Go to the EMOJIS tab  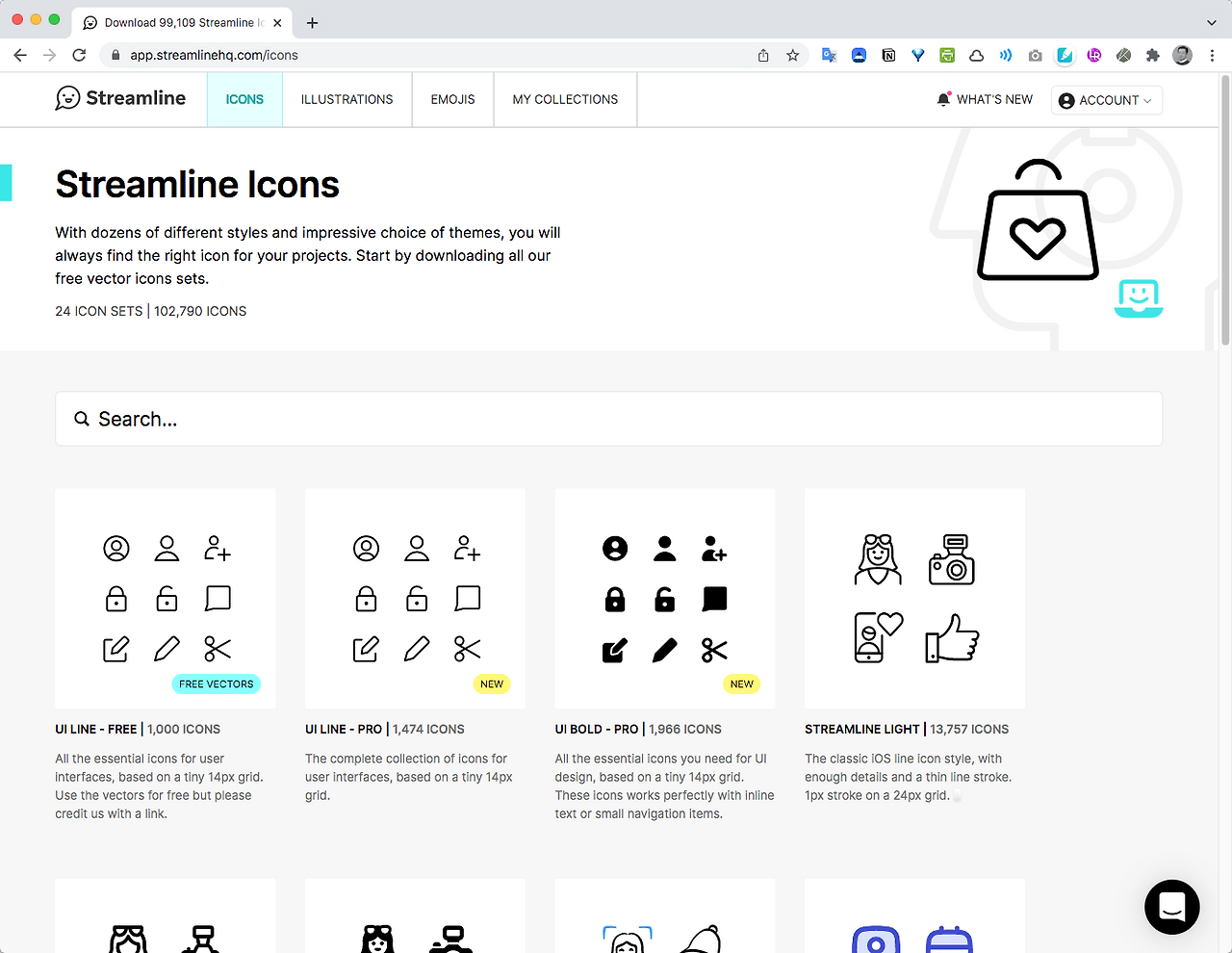[453, 99]
